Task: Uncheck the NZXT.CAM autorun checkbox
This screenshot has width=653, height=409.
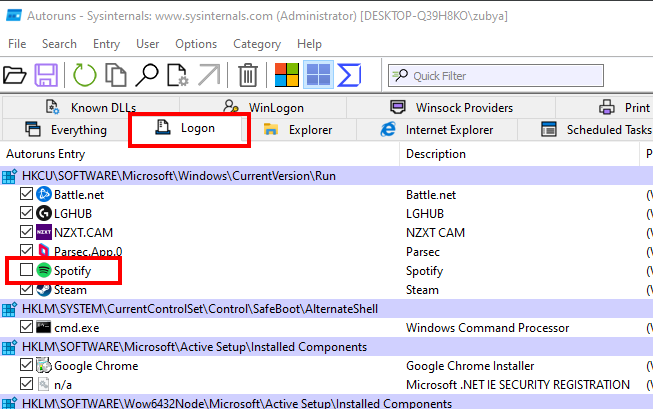Action: click(x=26, y=232)
